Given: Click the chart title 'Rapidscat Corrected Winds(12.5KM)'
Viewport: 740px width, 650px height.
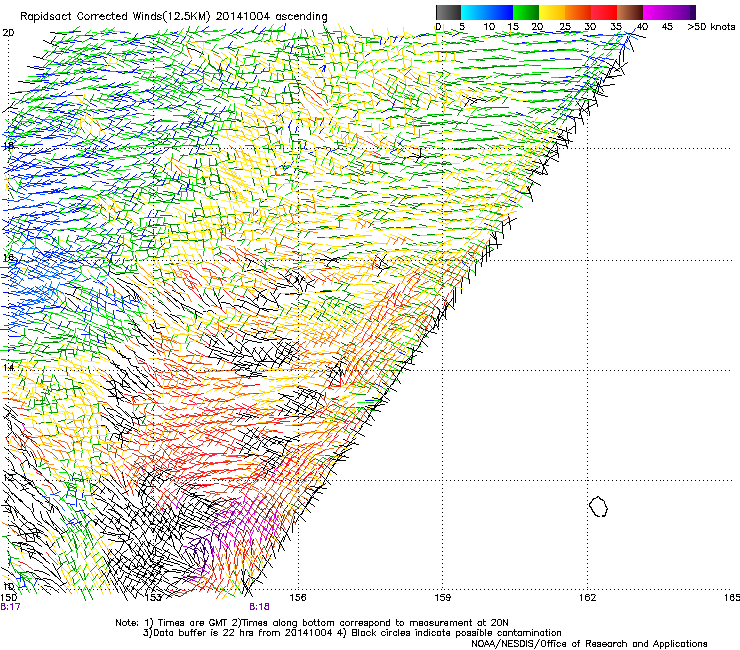Looking at the screenshot, I should [115, 17].
